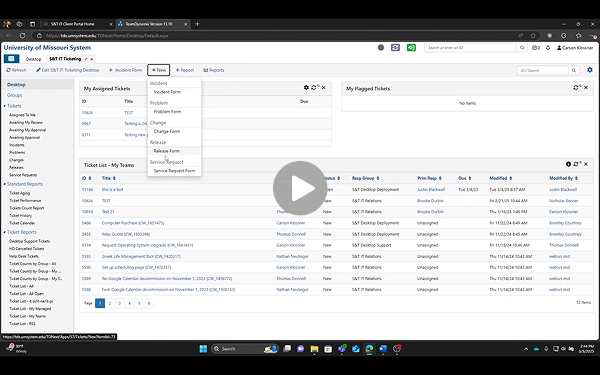Open My Assigned Tickets gear settings
The image size is (600, 375).
[306, 88]
